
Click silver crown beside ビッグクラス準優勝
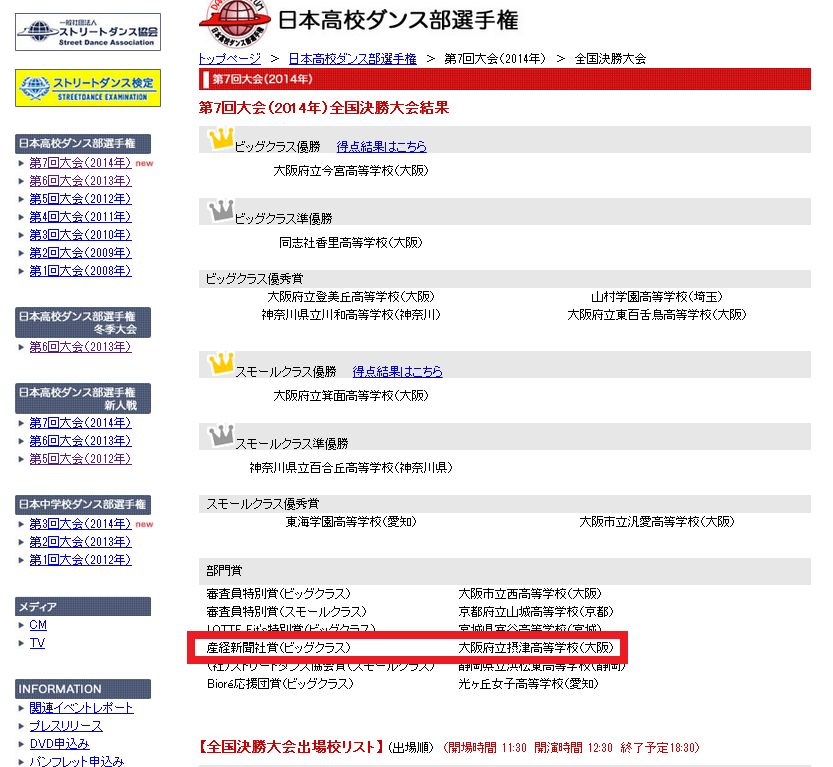[220, 210]
